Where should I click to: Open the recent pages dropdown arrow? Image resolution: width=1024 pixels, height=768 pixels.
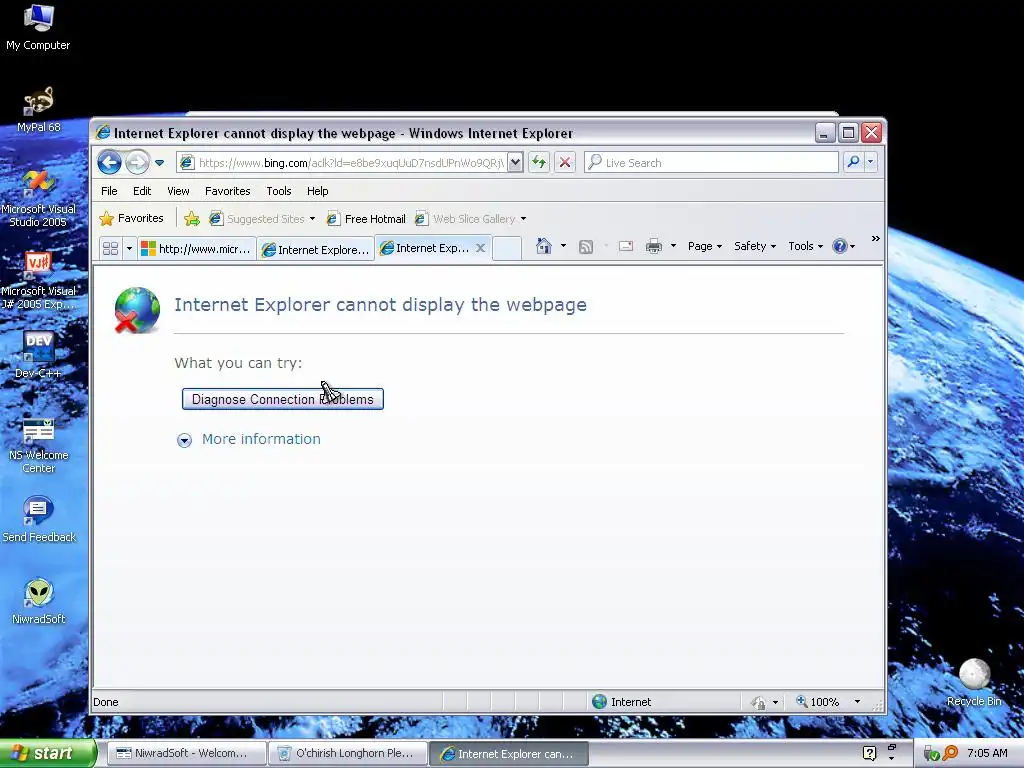pyautogui.click(x=159, y=163)
